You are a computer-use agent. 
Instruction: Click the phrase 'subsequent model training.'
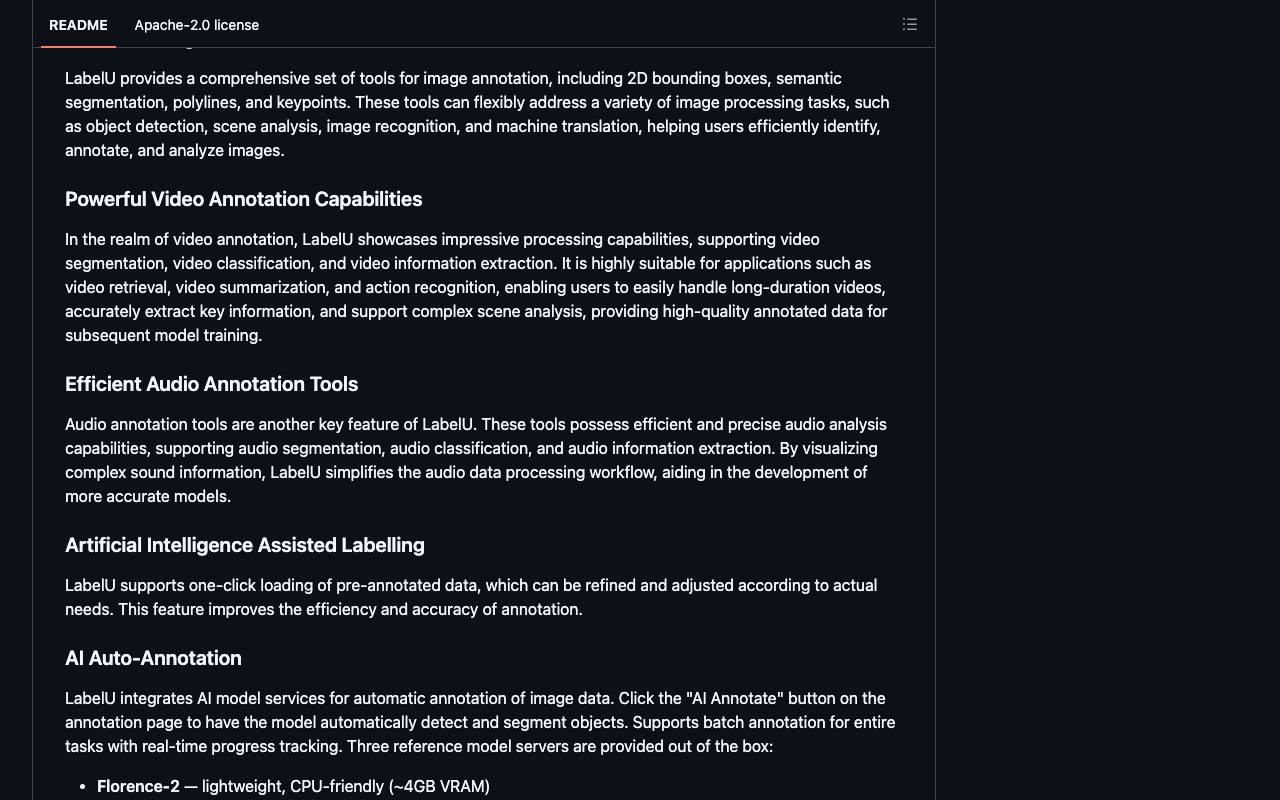pos(164,335)
